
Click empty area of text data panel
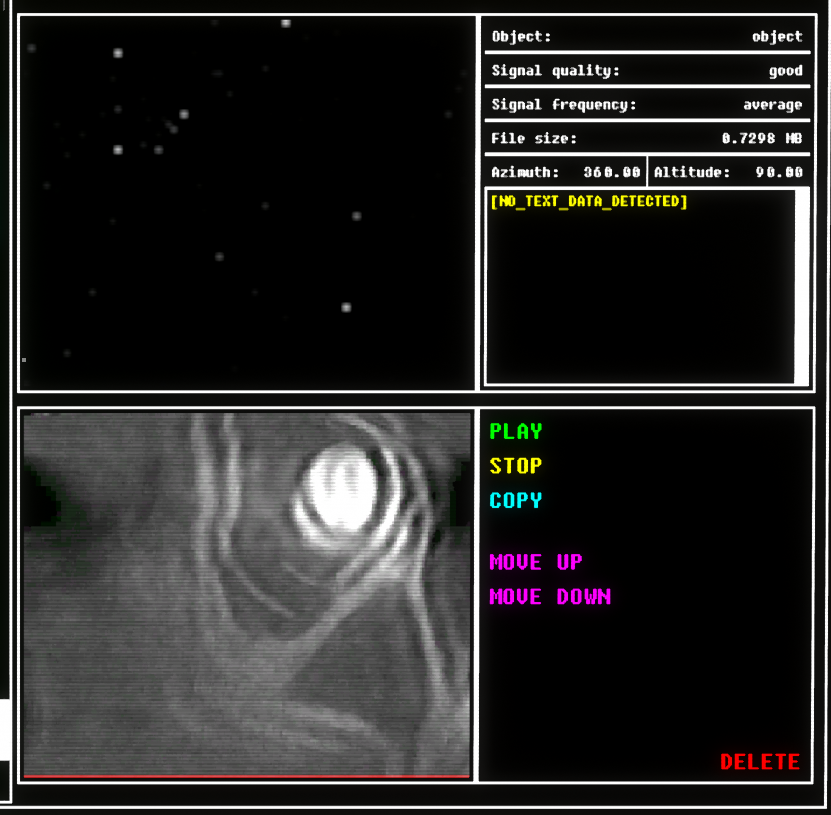click(x=640, y=300)
